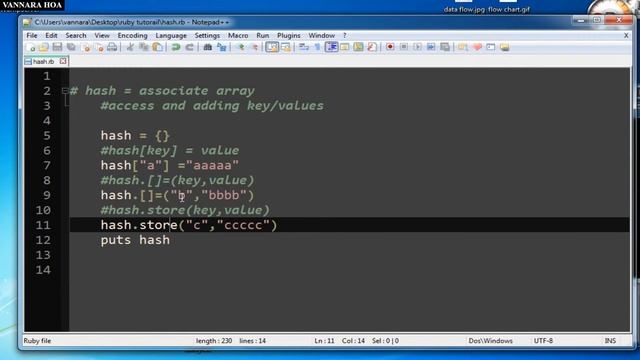Click the '#hash[key] = value' comment line
This screenshot has width=640, height=360.
click(170, 151)
